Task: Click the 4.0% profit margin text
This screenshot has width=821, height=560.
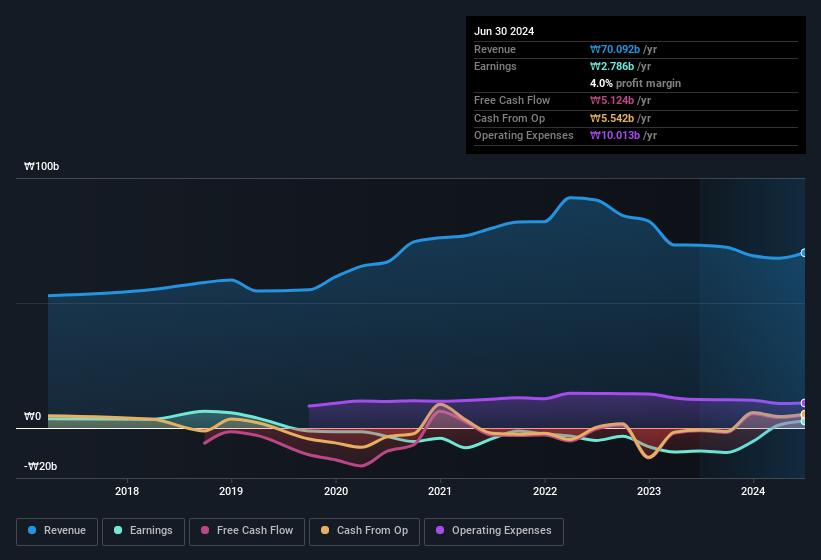Action: click(x=635, y=83)
